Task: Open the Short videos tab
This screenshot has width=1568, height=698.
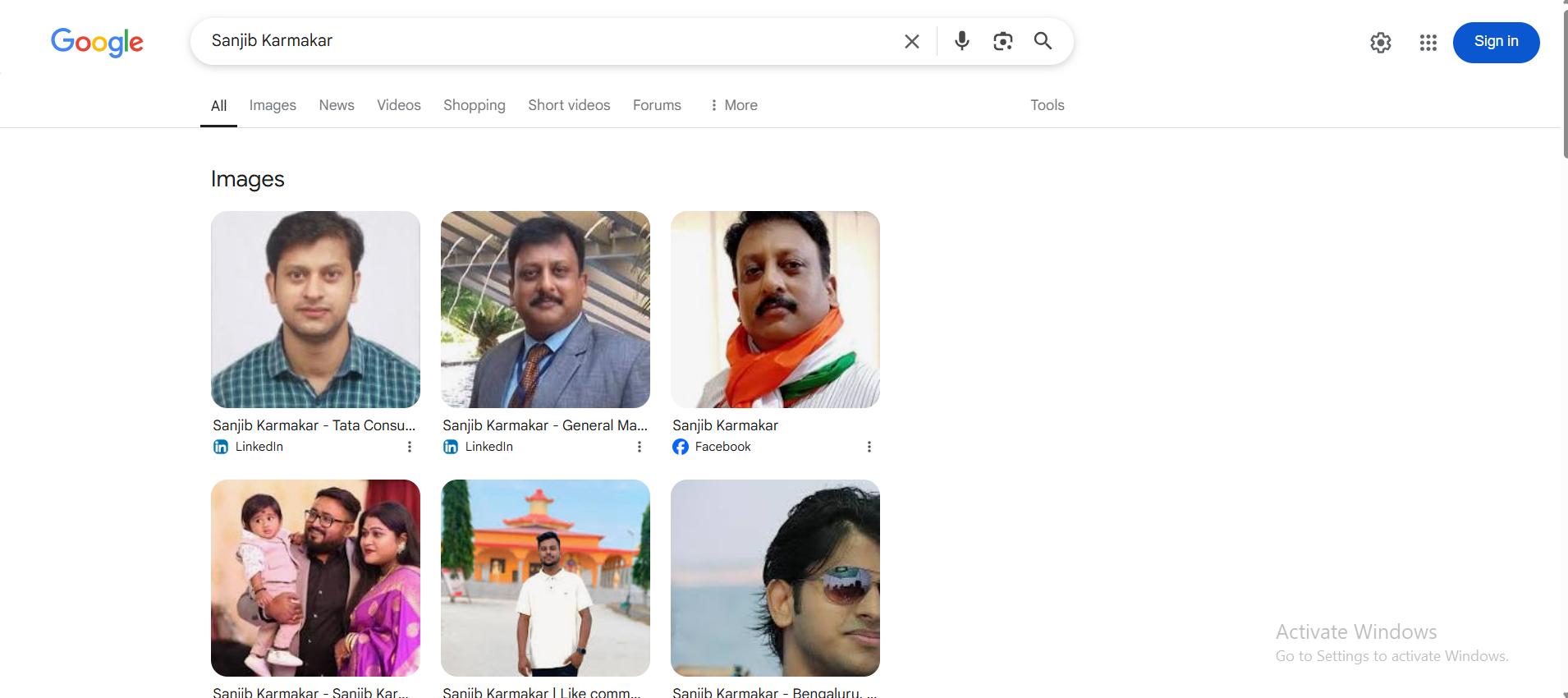Action: coord(569,105)
